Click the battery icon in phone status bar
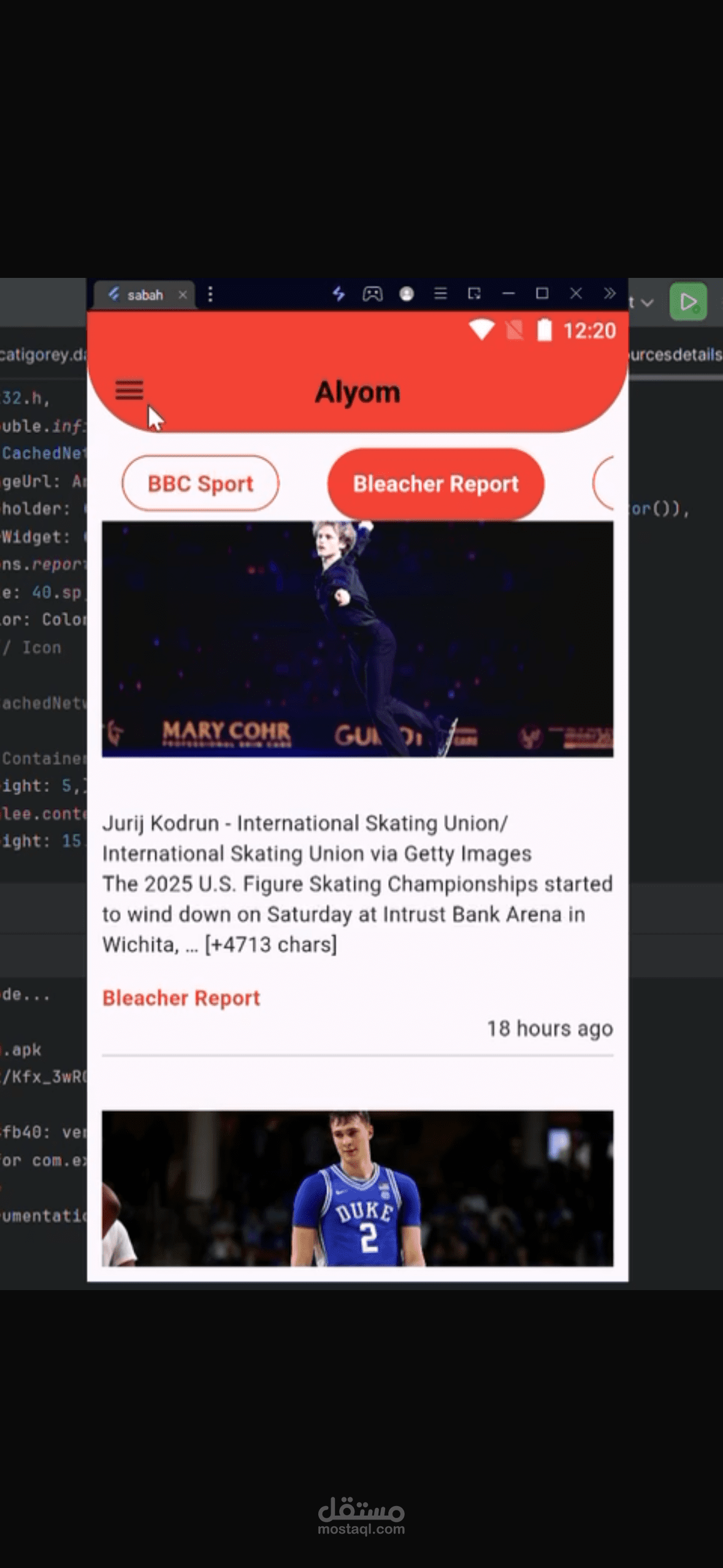Screen dimensions: 723x1568 click(544, 330)
